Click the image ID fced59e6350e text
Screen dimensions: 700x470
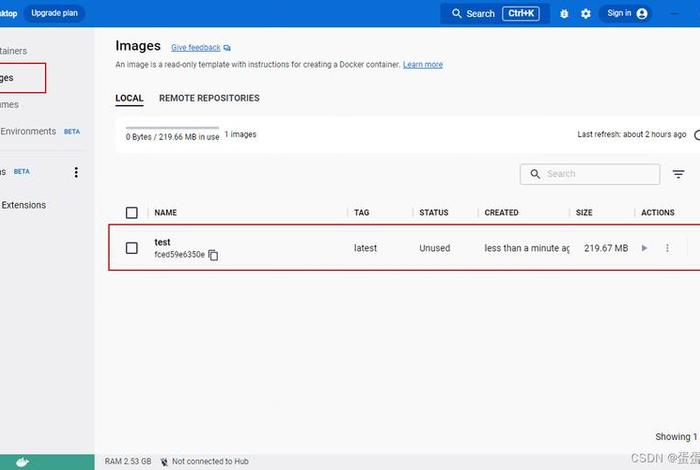tap(179, 254)
